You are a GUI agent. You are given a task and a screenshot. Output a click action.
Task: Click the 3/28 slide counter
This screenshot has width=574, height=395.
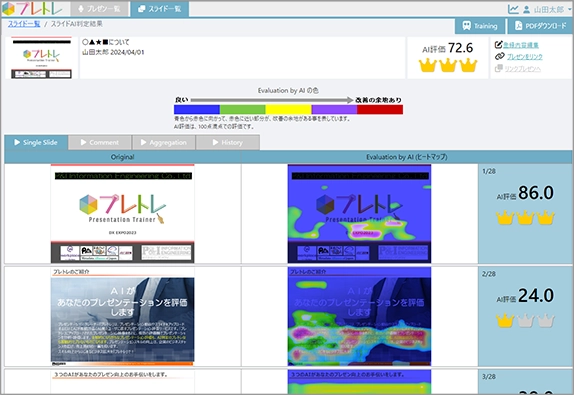[489, 377]
